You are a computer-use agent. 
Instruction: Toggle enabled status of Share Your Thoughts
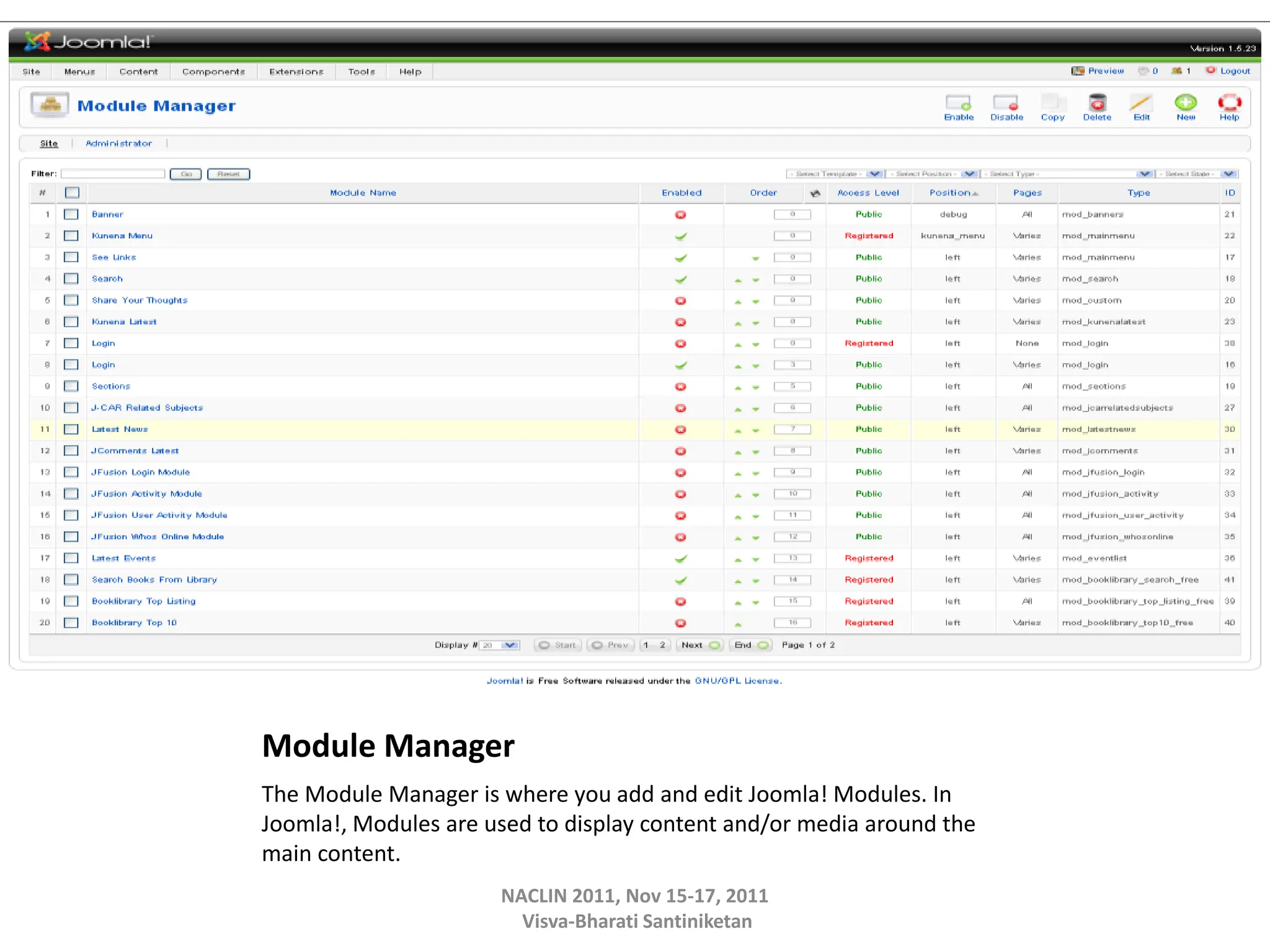coord(680,301)
